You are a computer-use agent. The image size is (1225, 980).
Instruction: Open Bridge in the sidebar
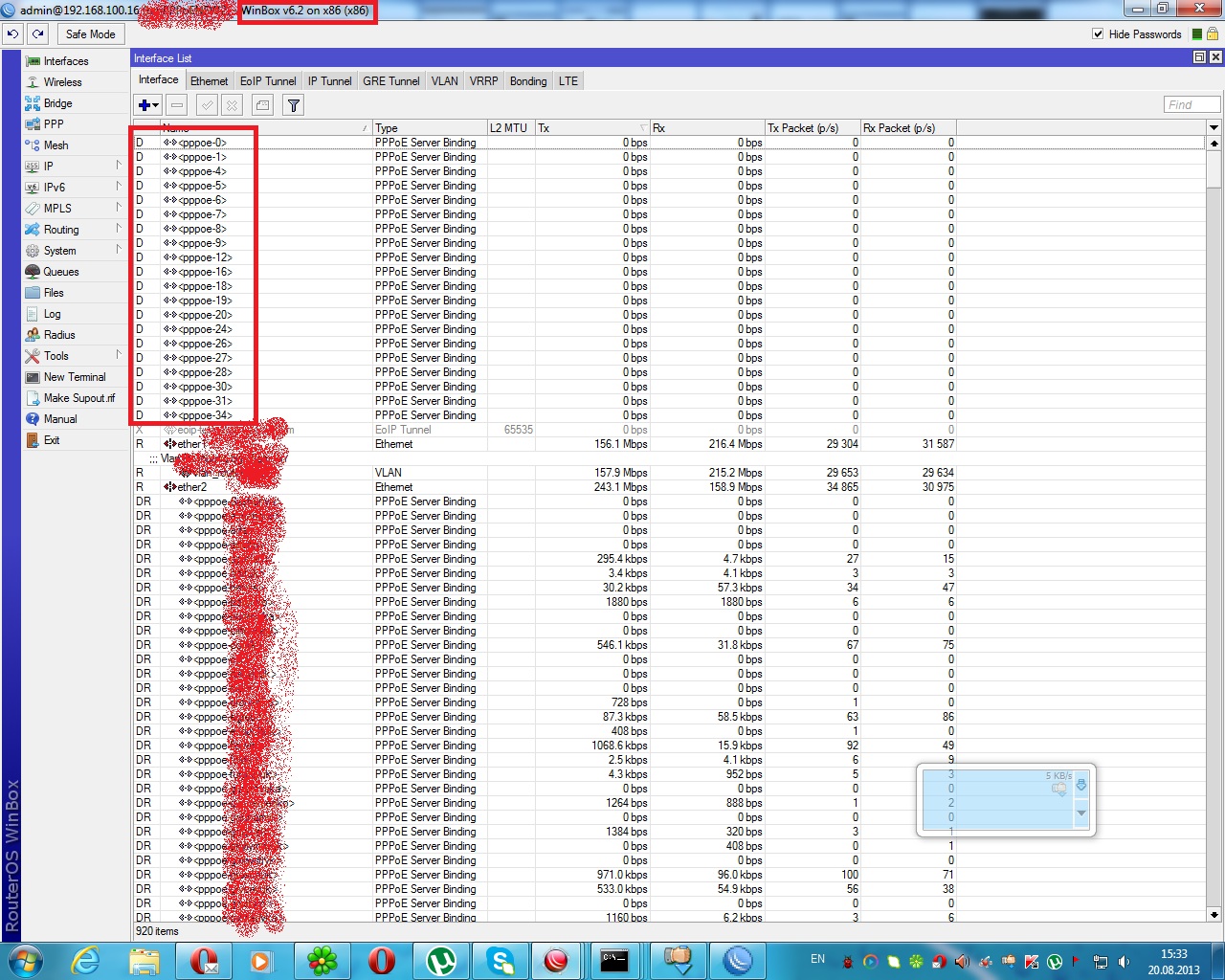[x=57, y=103]
